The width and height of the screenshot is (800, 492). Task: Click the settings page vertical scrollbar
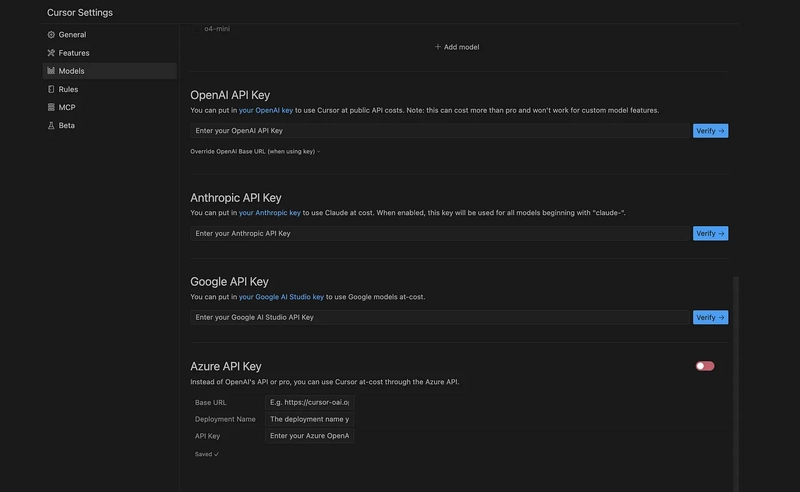click(x=736, y=384)
